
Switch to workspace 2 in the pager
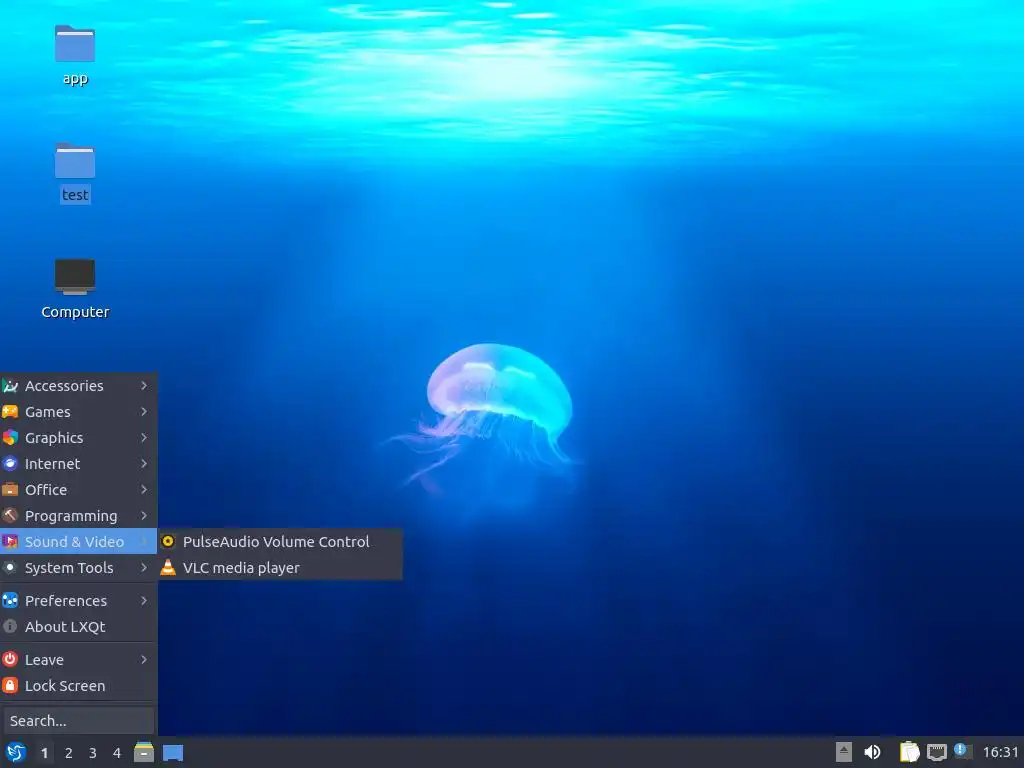pyautogui.click(x=69, y=753)
